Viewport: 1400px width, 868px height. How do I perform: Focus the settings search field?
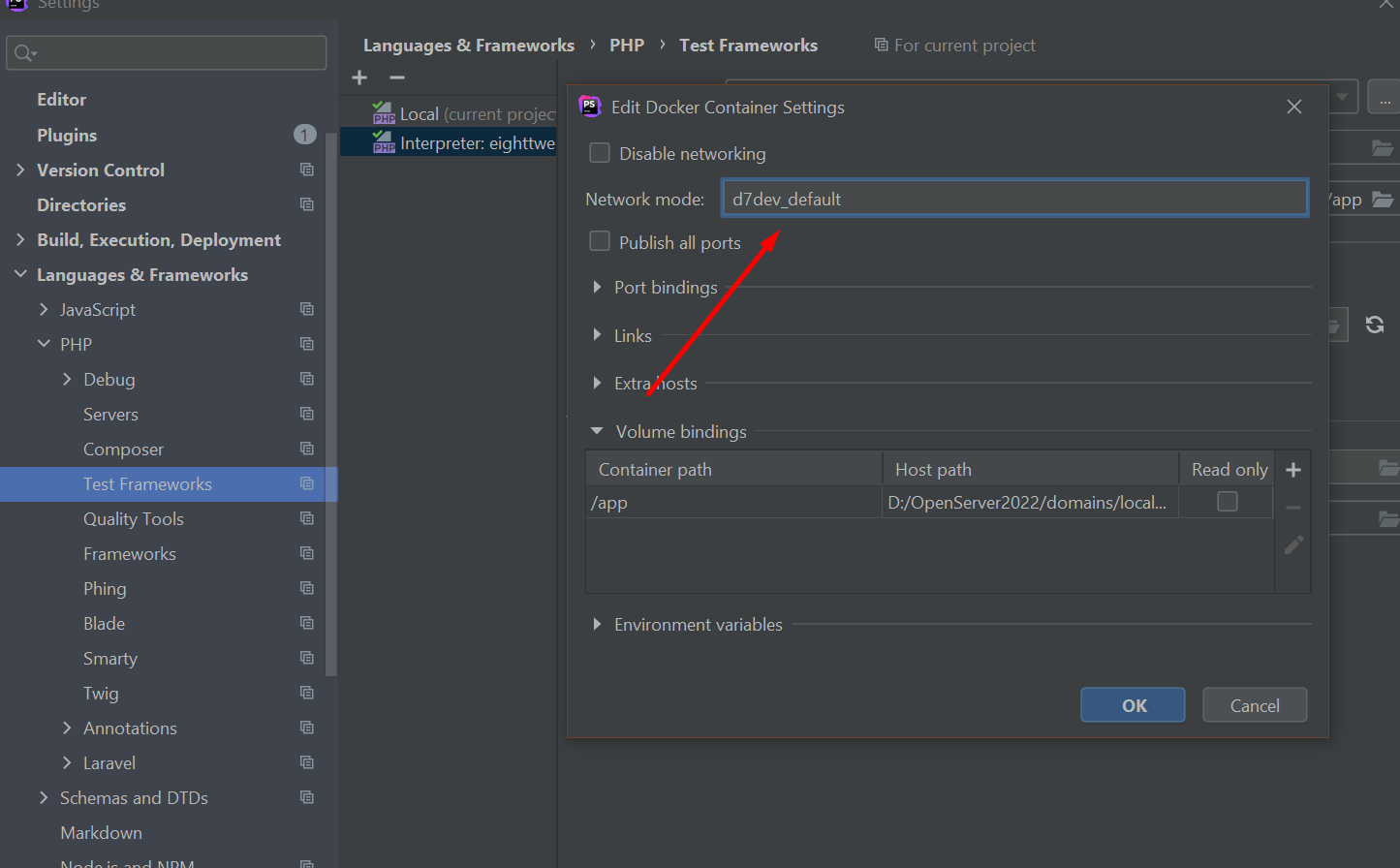coord(167,53)
